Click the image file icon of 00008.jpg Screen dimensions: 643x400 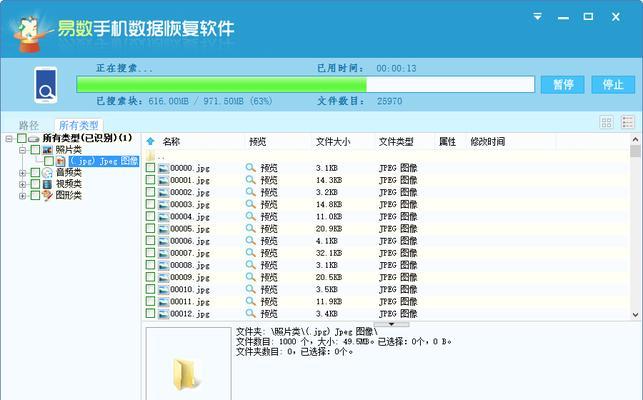[164, 265]
